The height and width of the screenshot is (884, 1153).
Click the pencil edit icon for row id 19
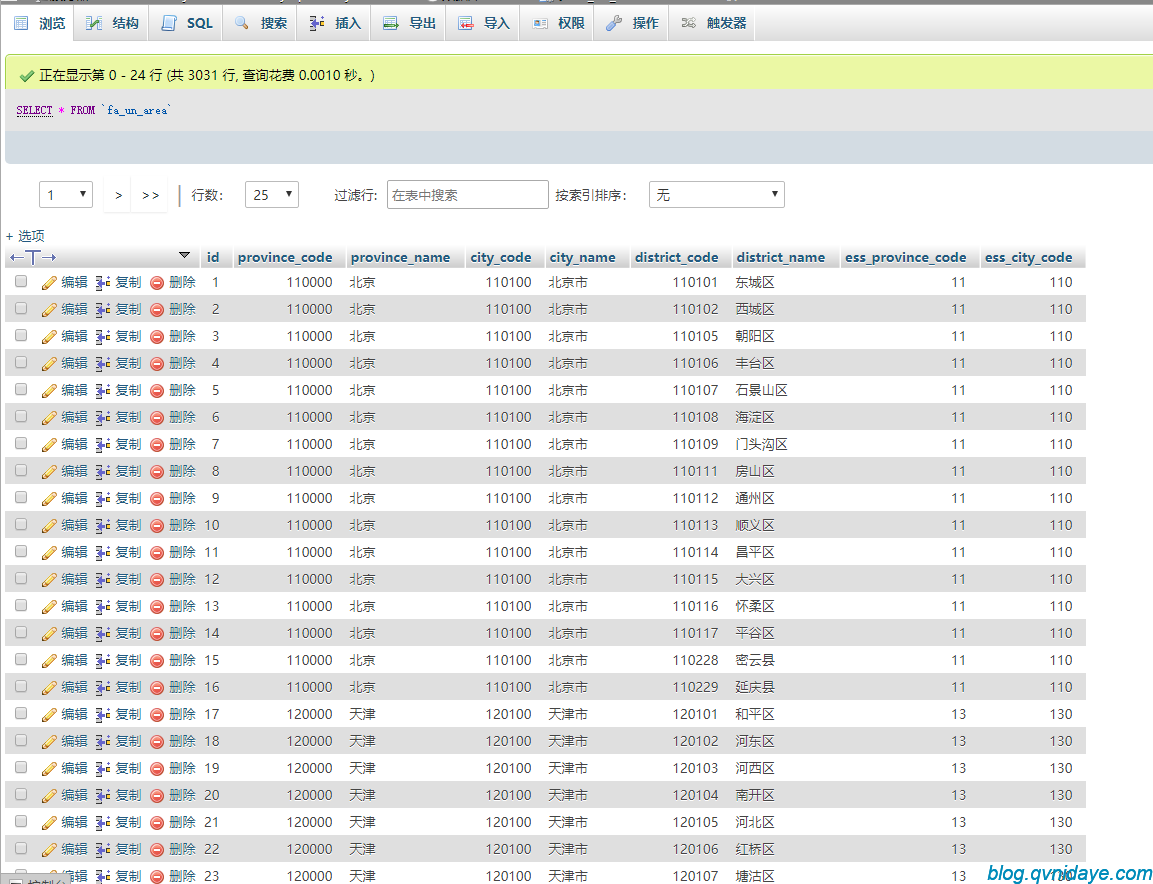(49, 769)
